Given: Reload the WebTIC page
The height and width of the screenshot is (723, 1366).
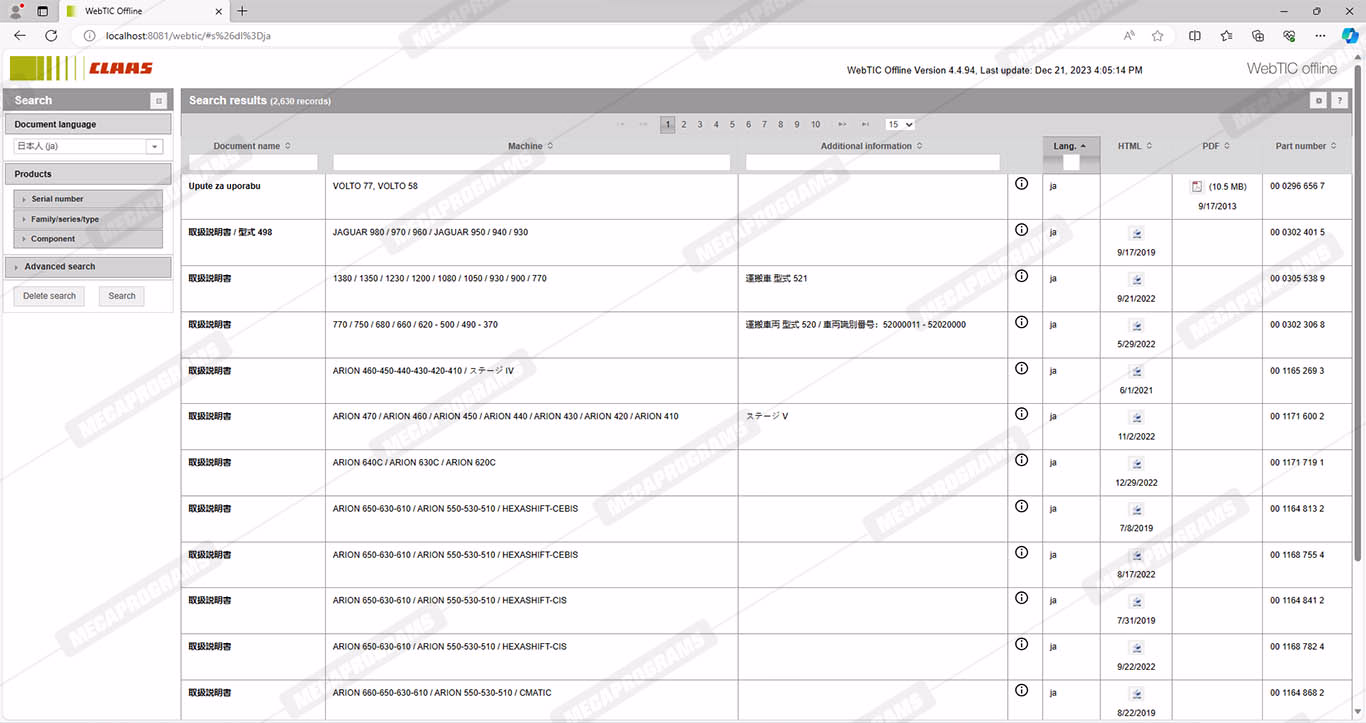Looking at the screenshot, I should click(x=51, y=35).
